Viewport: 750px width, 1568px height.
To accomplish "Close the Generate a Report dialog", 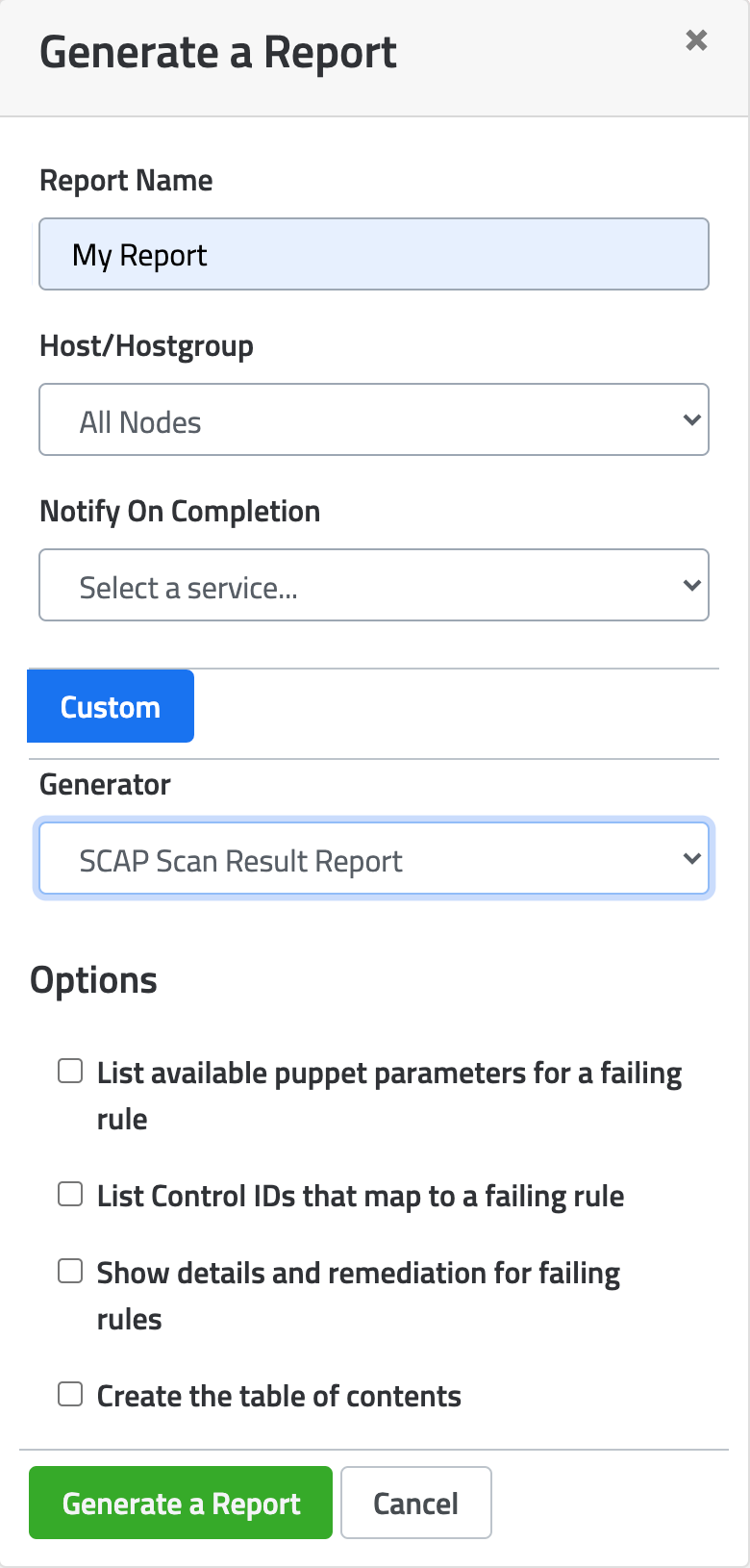I will 696,40.
